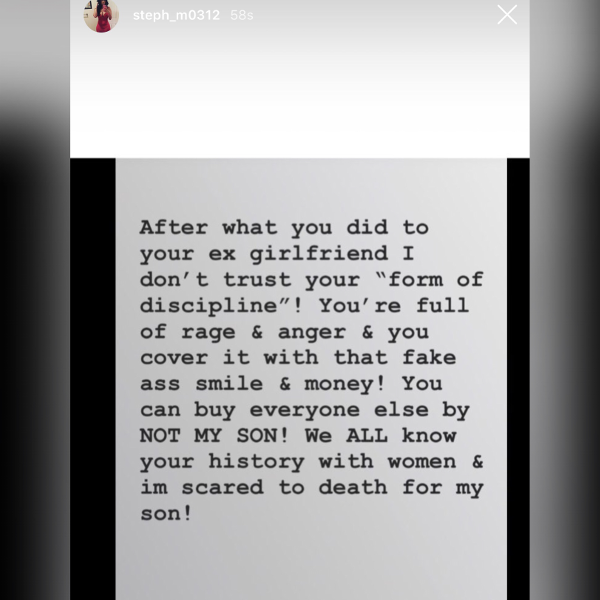Click the words "your ex girlfriend I"
The height and width of the screenshot is (600, 600).
[x=277, y=254]
